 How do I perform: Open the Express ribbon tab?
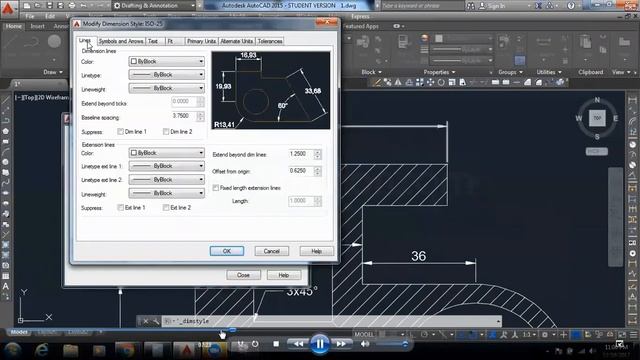coord(360,16)
